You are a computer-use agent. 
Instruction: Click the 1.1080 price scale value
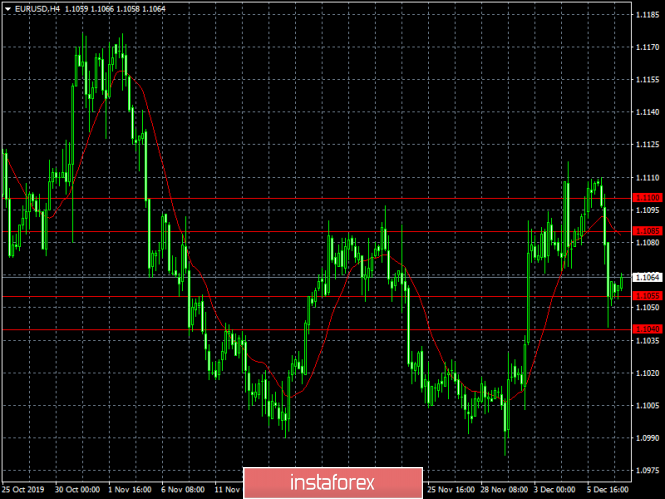pyautogui.click(x=648, y=243)
